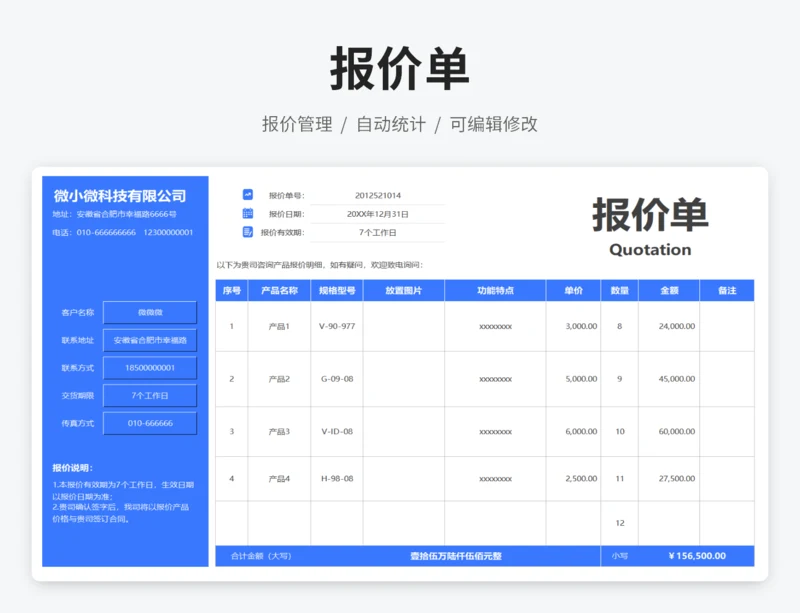Select the quantity cell showing 12
This screenshot has width=800, height=613.
(x=620, y=523)
